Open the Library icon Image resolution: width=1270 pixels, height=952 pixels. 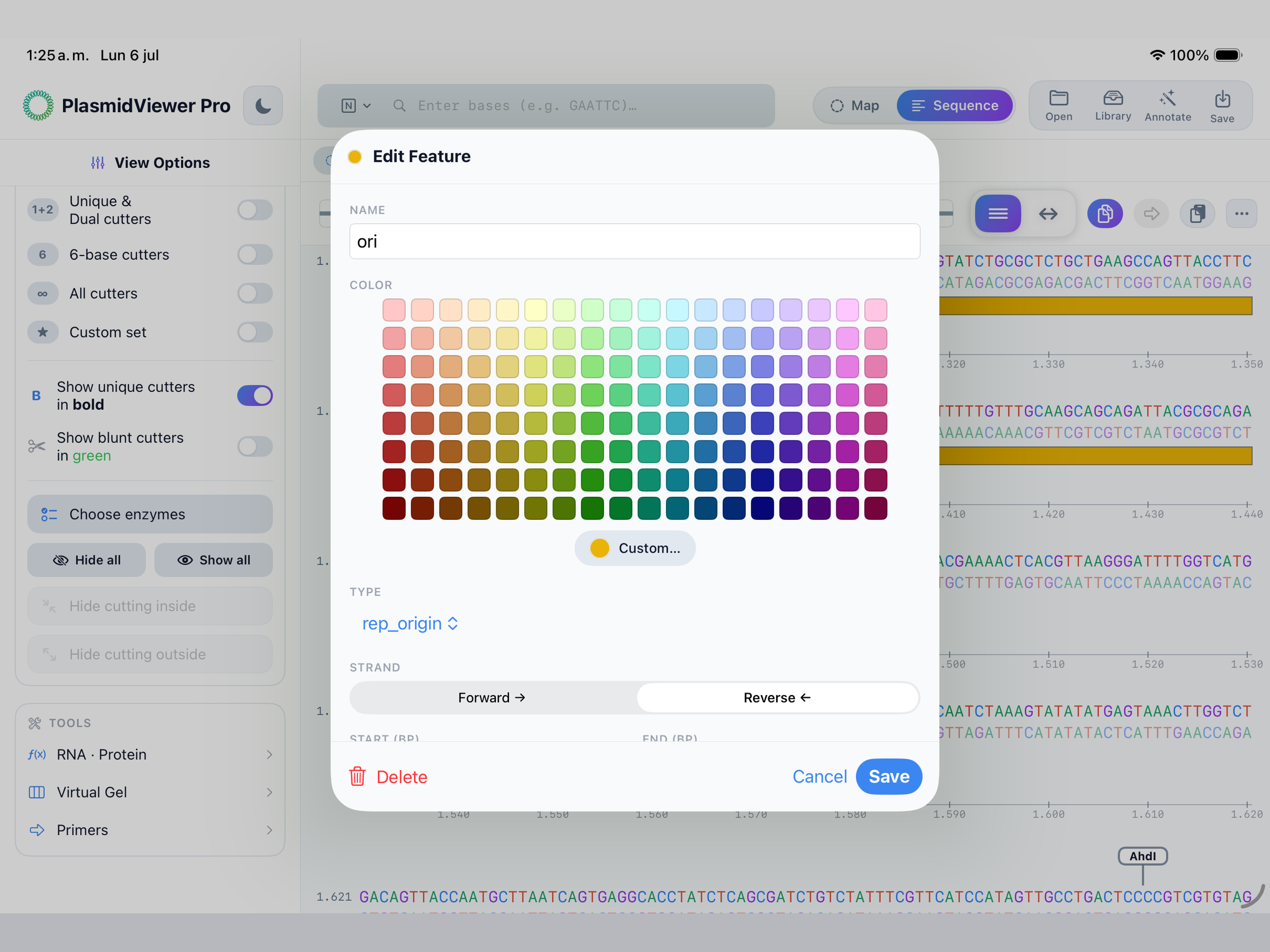pyautogui.click(x=1113, y=106)
